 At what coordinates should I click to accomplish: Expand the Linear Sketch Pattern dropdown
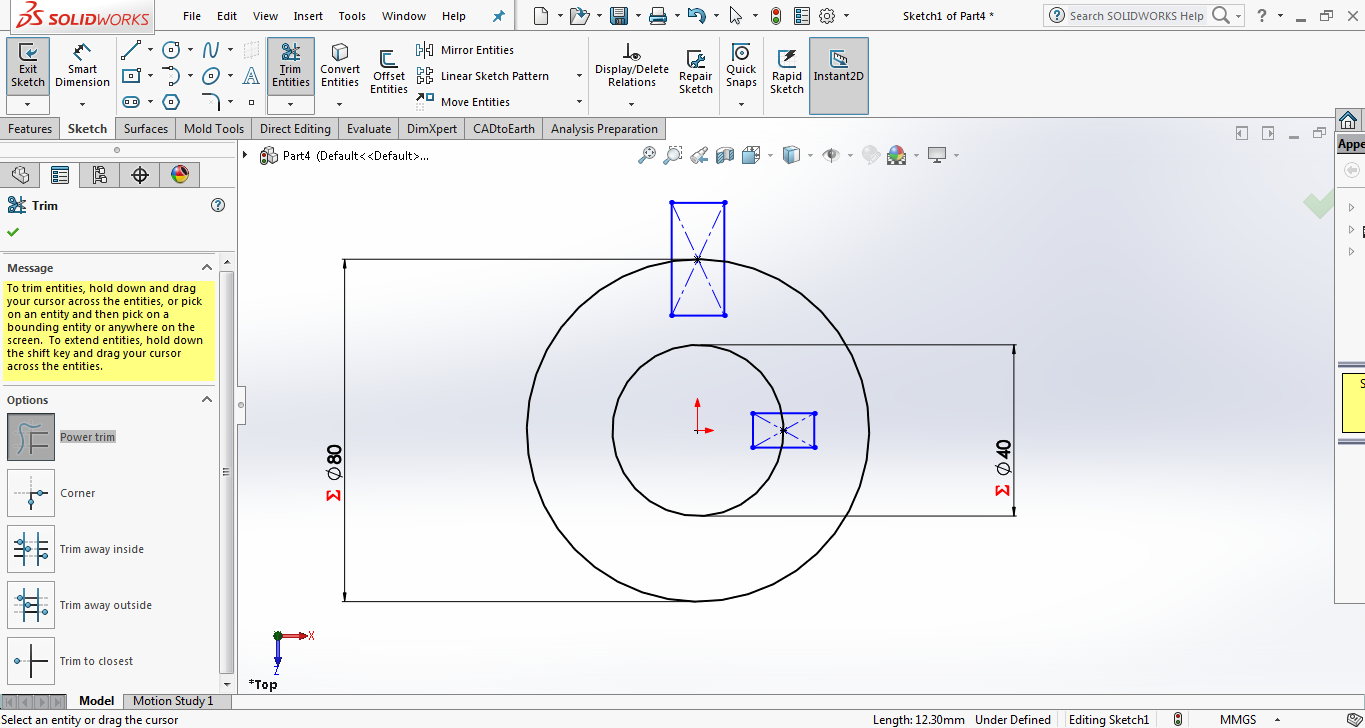579,76
